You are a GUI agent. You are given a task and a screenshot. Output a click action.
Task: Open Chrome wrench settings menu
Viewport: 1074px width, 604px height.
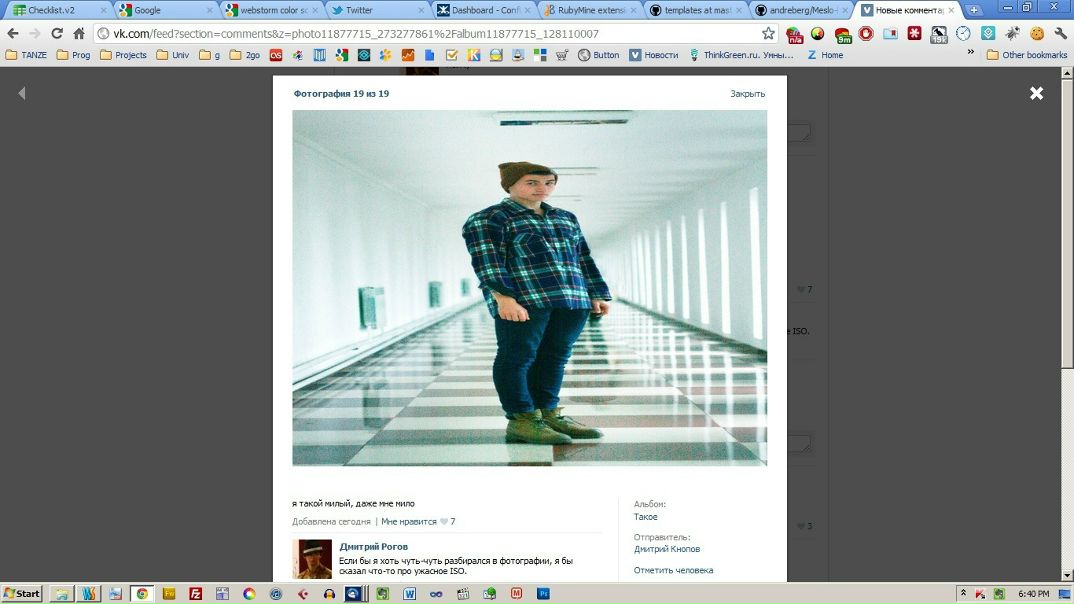(1060, 33)
